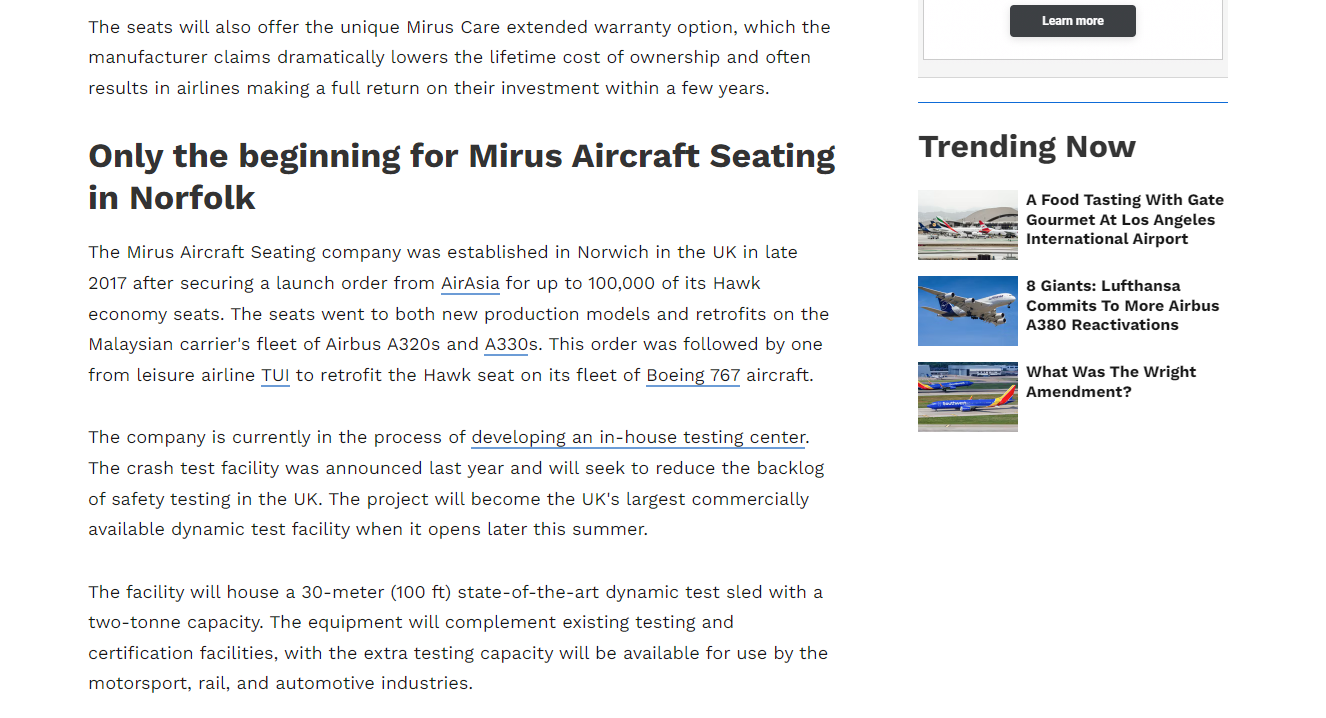This screenshot has width=1326, height=718.
Task: Click the paragraph about Norwich establishment
Action: coord(459,314)
